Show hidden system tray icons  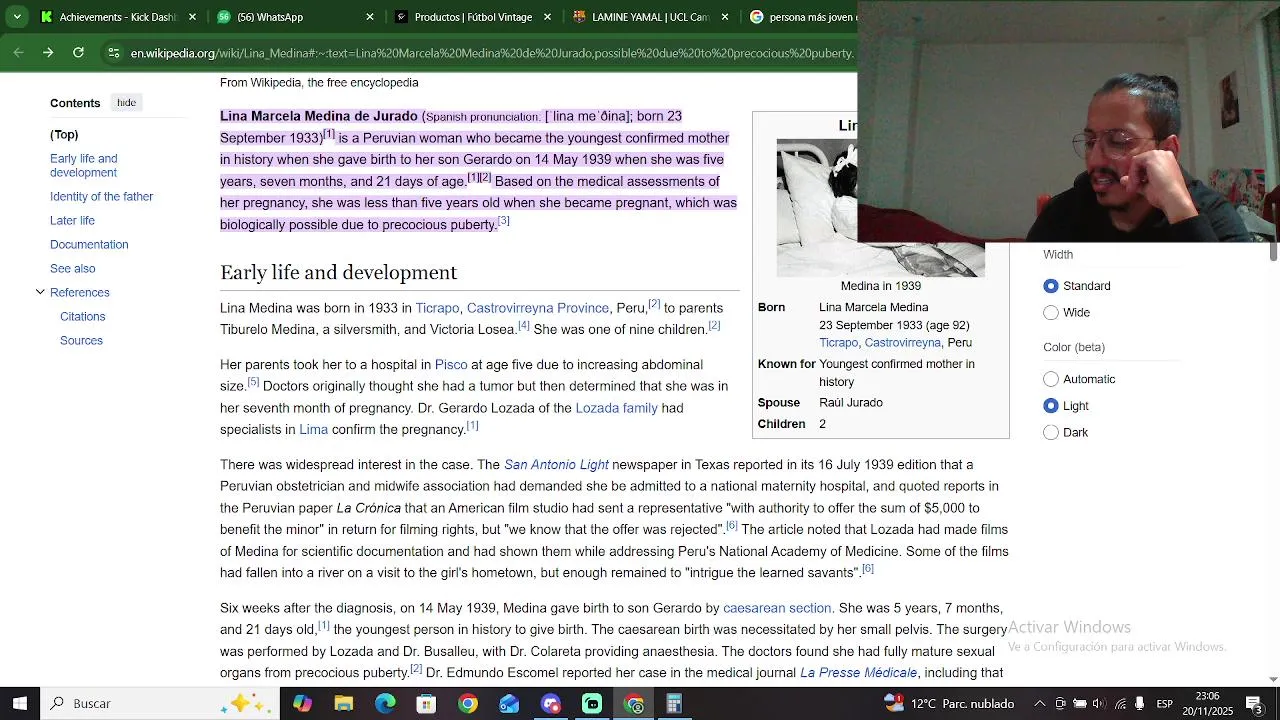[x=1040, y=704]
